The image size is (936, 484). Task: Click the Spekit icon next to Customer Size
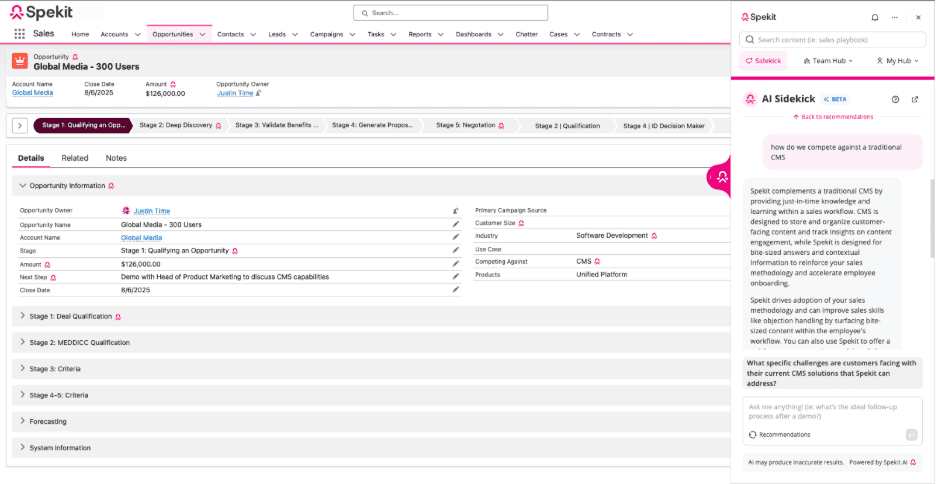521,223
